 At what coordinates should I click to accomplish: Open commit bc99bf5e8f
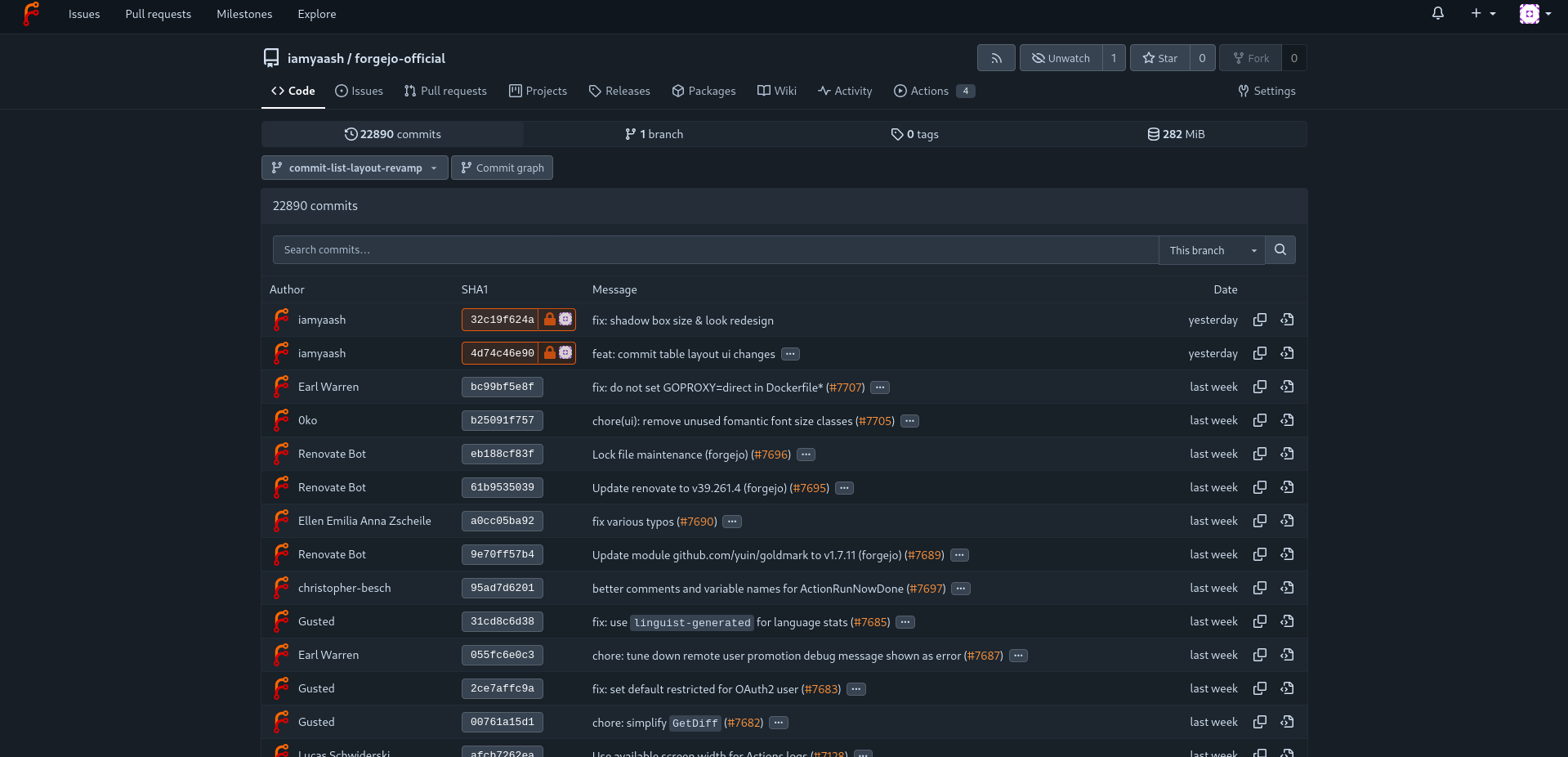[x=502, y=387]
